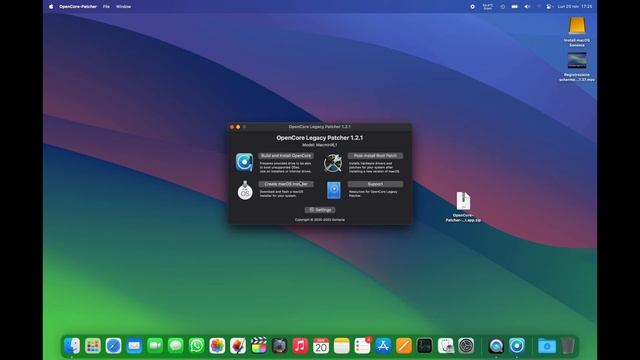The height and width of the screenshot is (360, 640).
Task: Open Launchpad from the Dock
Action: (x=93, y=346)
